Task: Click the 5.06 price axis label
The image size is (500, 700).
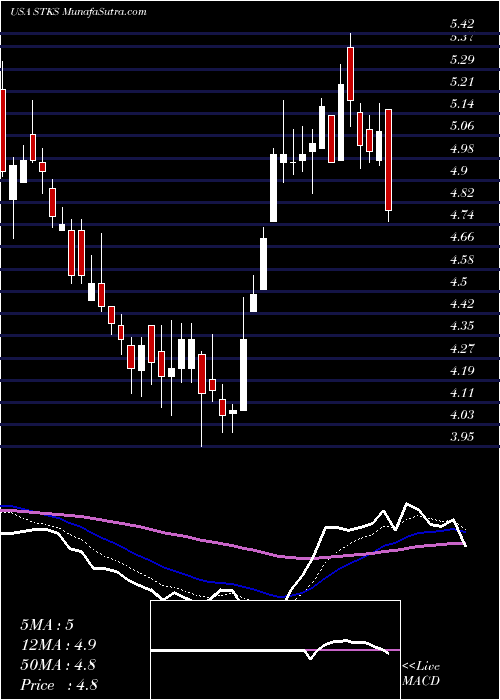Action: [x=462, y=126]
